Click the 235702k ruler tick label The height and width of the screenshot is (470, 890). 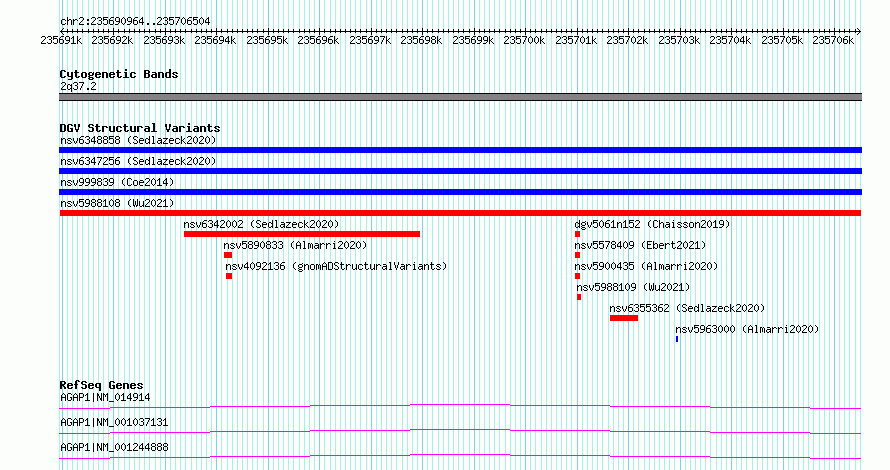(627, 40)
